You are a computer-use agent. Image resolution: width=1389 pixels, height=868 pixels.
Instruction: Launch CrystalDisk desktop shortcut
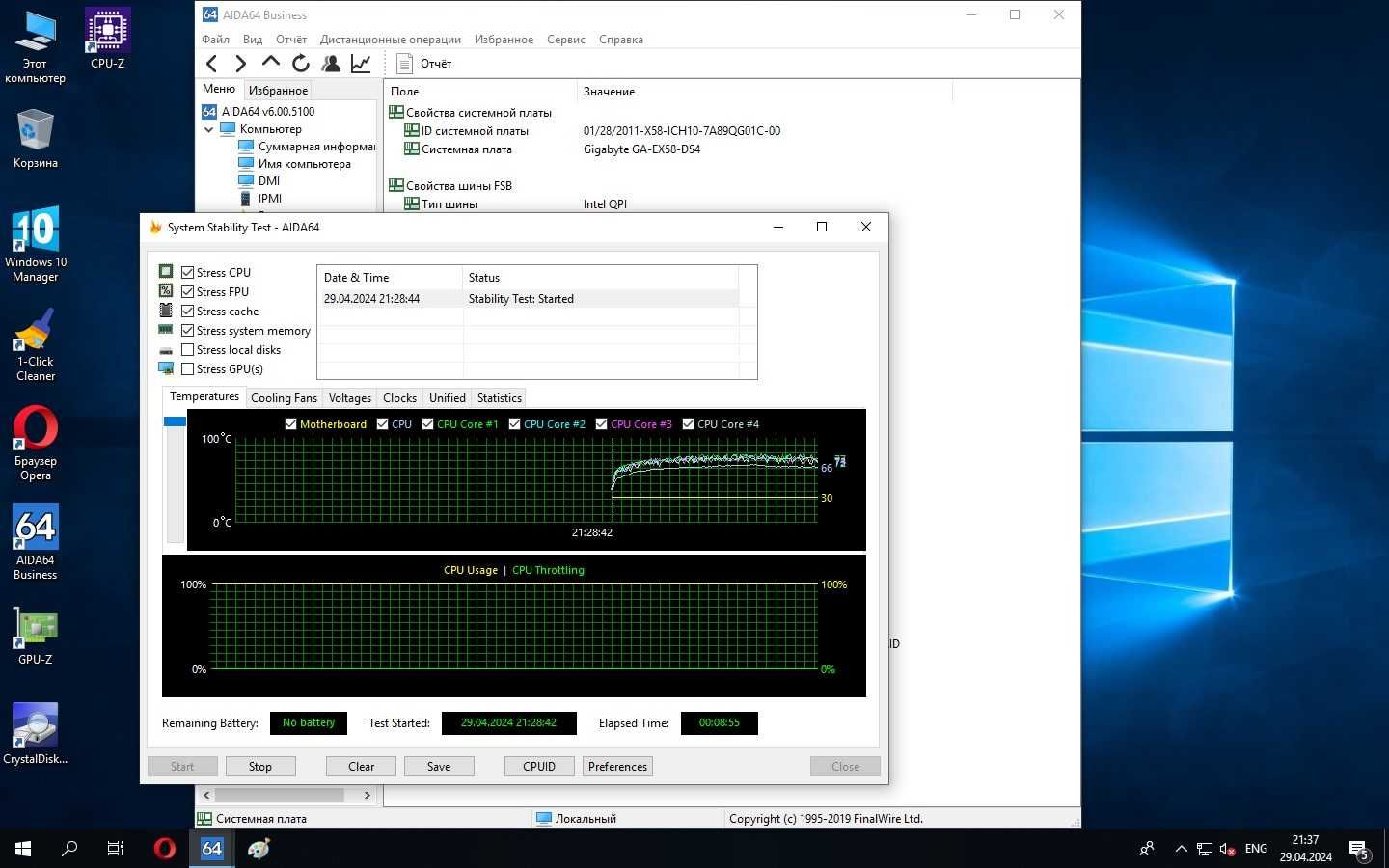(x=36, y=733)
